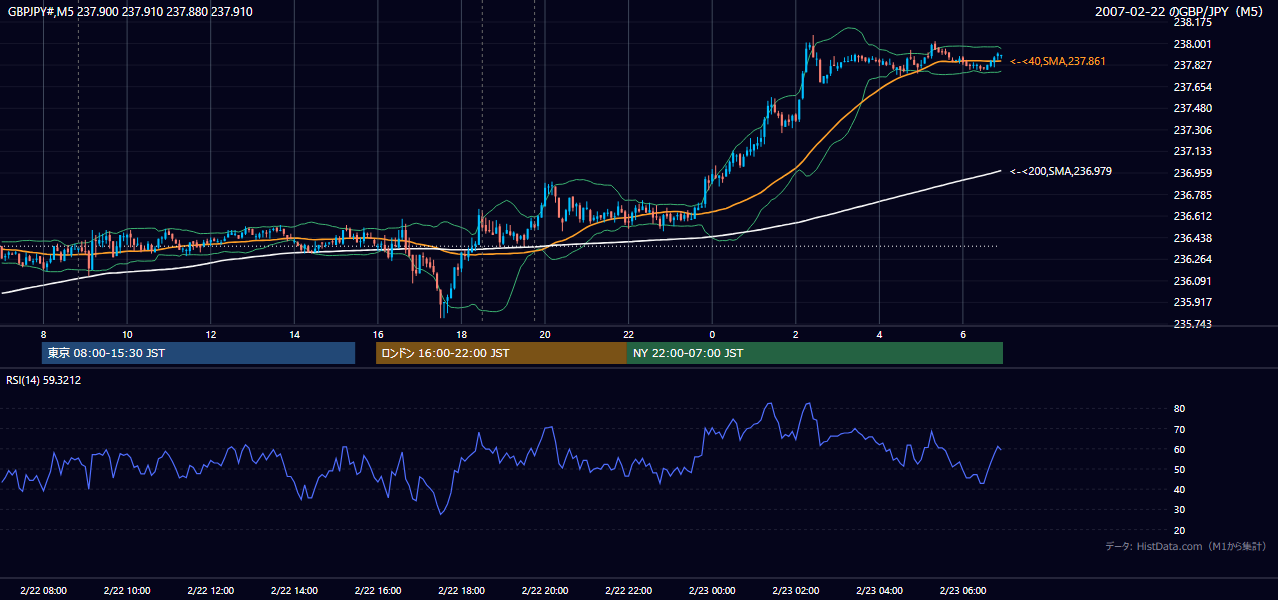The height and width of the screenshot is (600, 1278).
Task: Click hour tick 10 under the candlestick chart
Action: pos(127,334)
